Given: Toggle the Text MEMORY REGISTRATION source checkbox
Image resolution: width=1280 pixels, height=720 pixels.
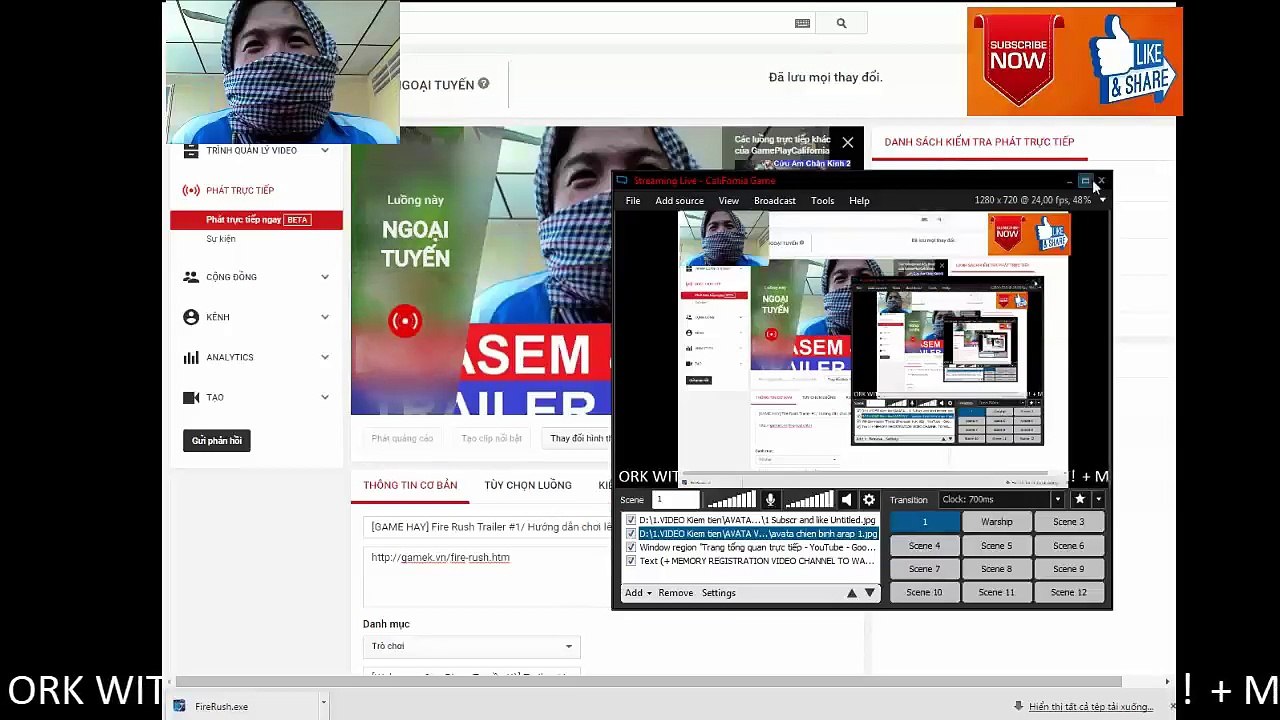Looking at the screenshot, I should click(x=630, y=561).
